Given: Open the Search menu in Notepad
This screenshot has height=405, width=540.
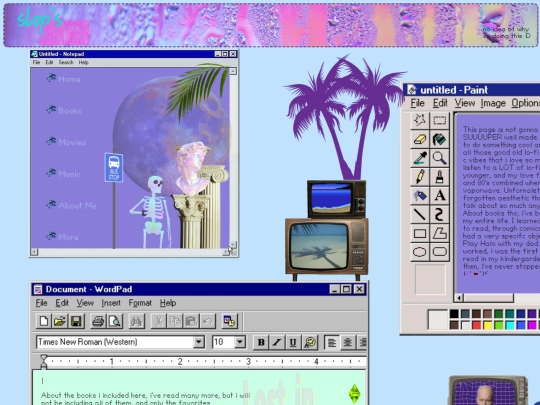Looking at the screenshot, I should coord(66,62).
